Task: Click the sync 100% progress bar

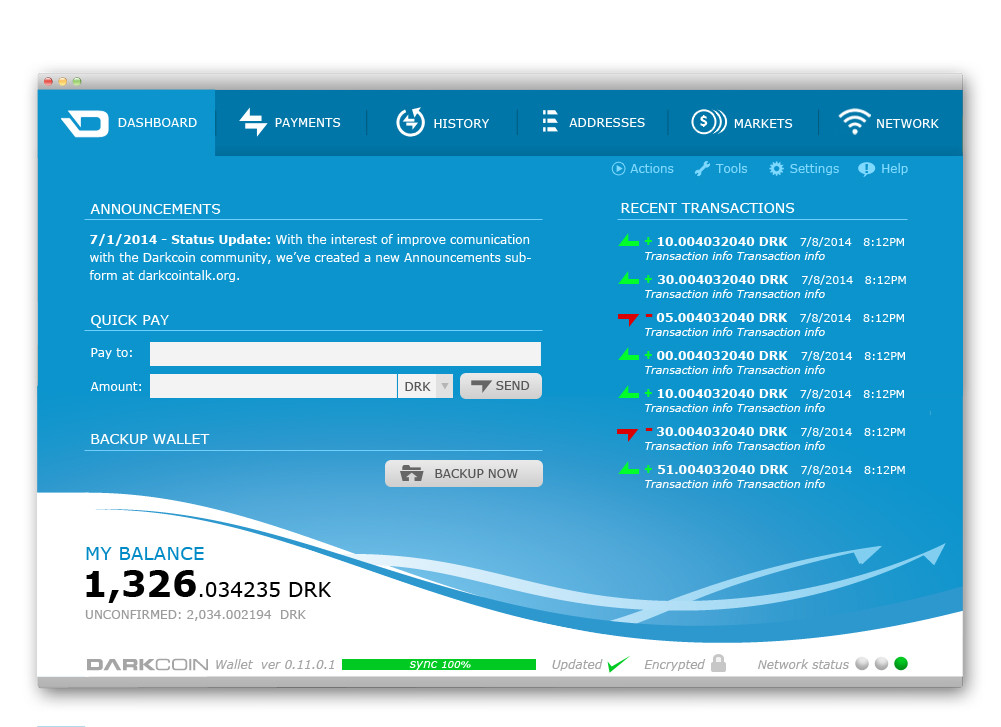Action: point(439,664)
